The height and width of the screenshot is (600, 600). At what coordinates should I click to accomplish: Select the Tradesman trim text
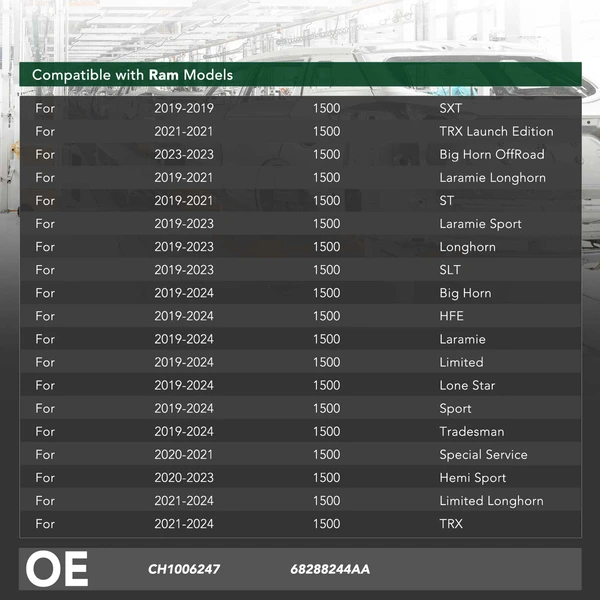coord(471,431)
